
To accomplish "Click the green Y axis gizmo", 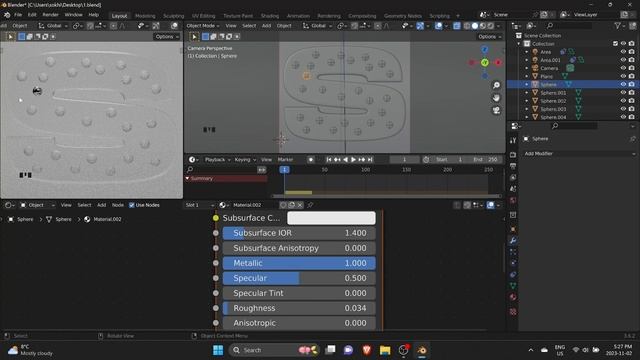I will (x=485, y=62).
